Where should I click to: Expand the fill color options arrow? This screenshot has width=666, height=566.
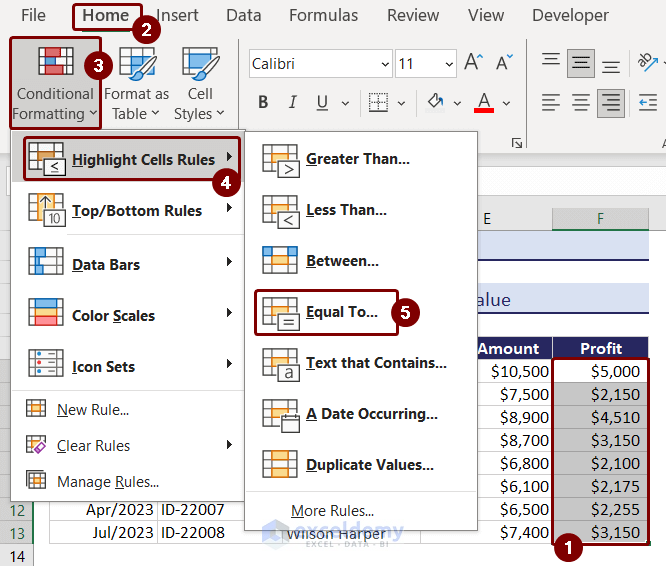[457, 103]
